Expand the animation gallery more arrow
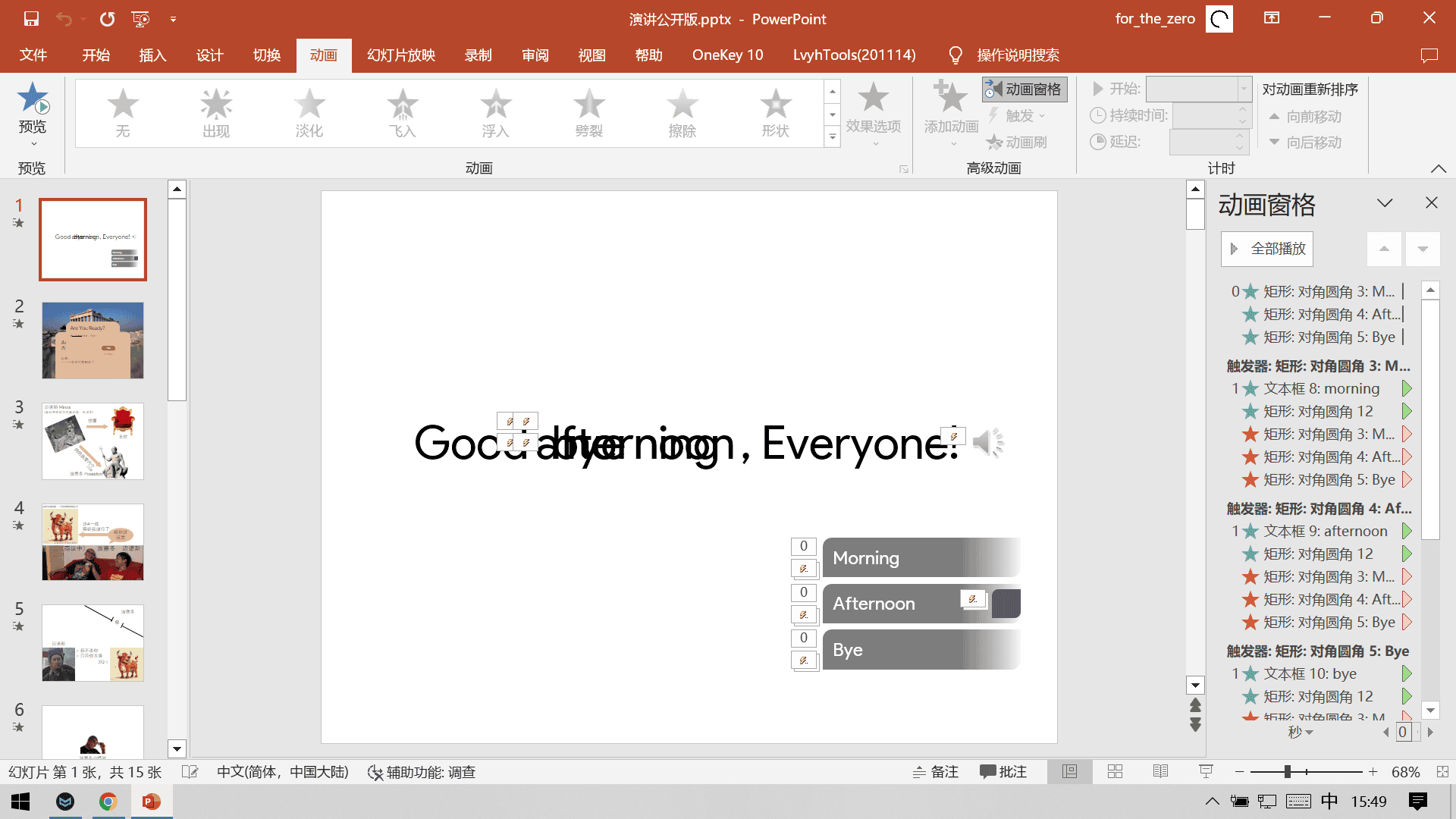 point(833,137)
